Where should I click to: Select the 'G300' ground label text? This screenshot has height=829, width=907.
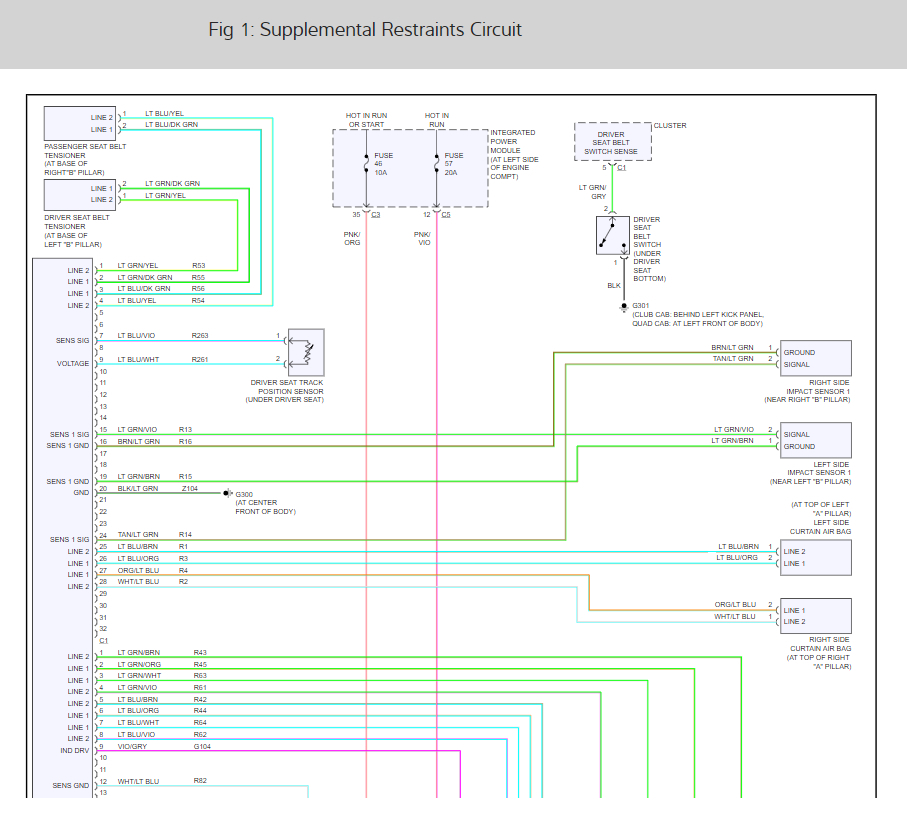(244, 495)
